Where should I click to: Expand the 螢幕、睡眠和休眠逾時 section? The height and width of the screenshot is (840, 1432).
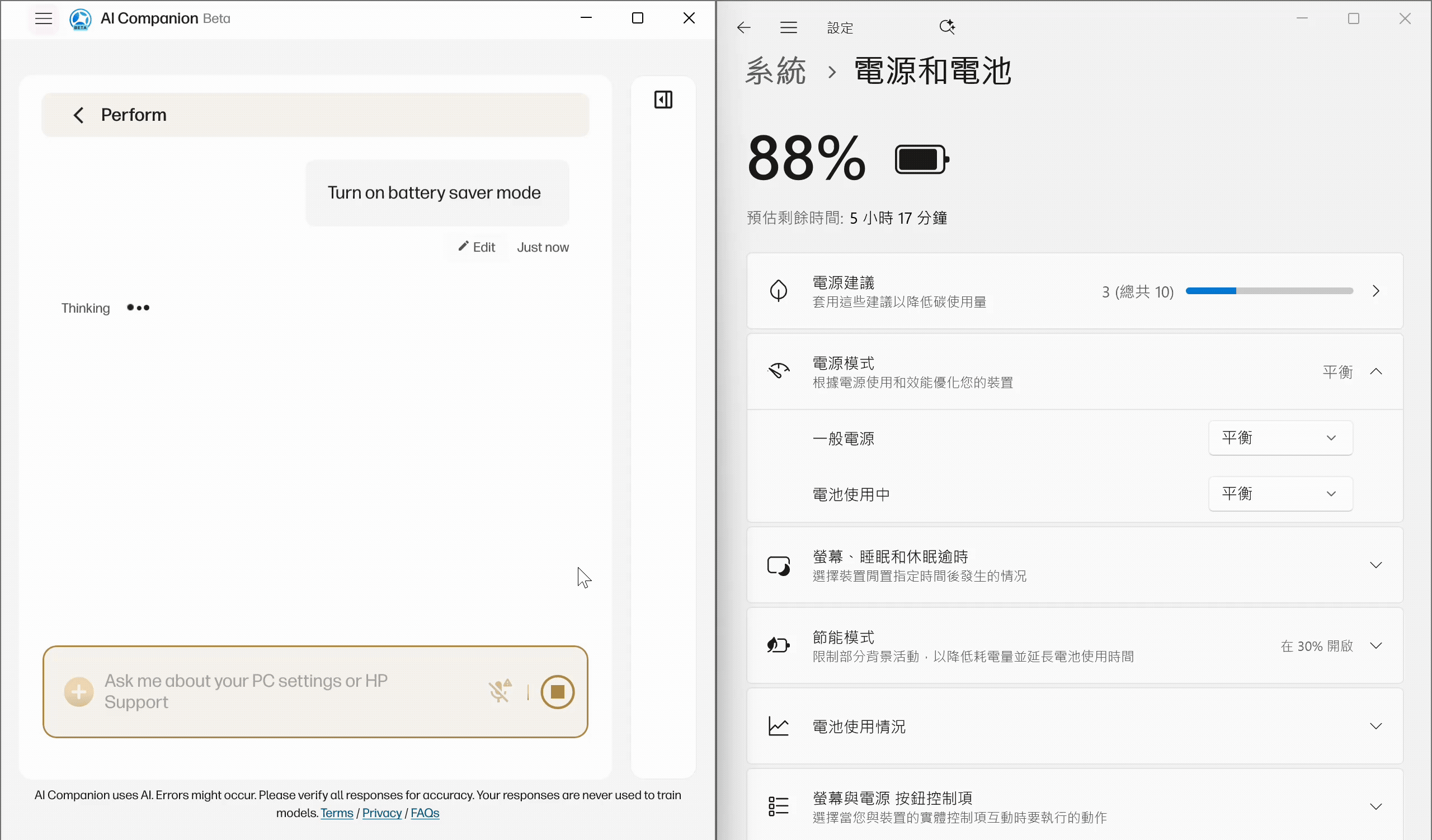1375,565
